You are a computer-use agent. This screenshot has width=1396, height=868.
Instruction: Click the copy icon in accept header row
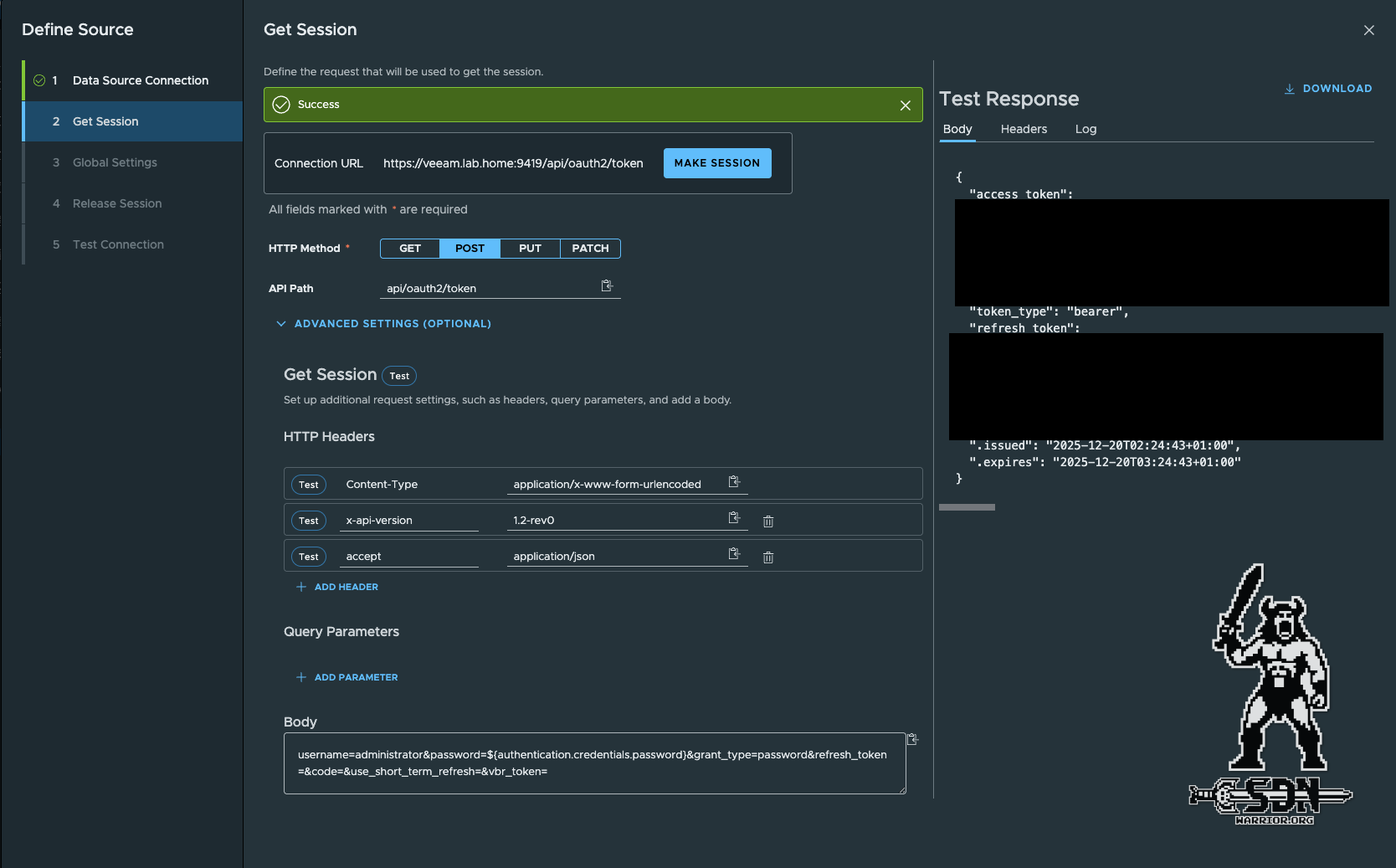point(734,554)
